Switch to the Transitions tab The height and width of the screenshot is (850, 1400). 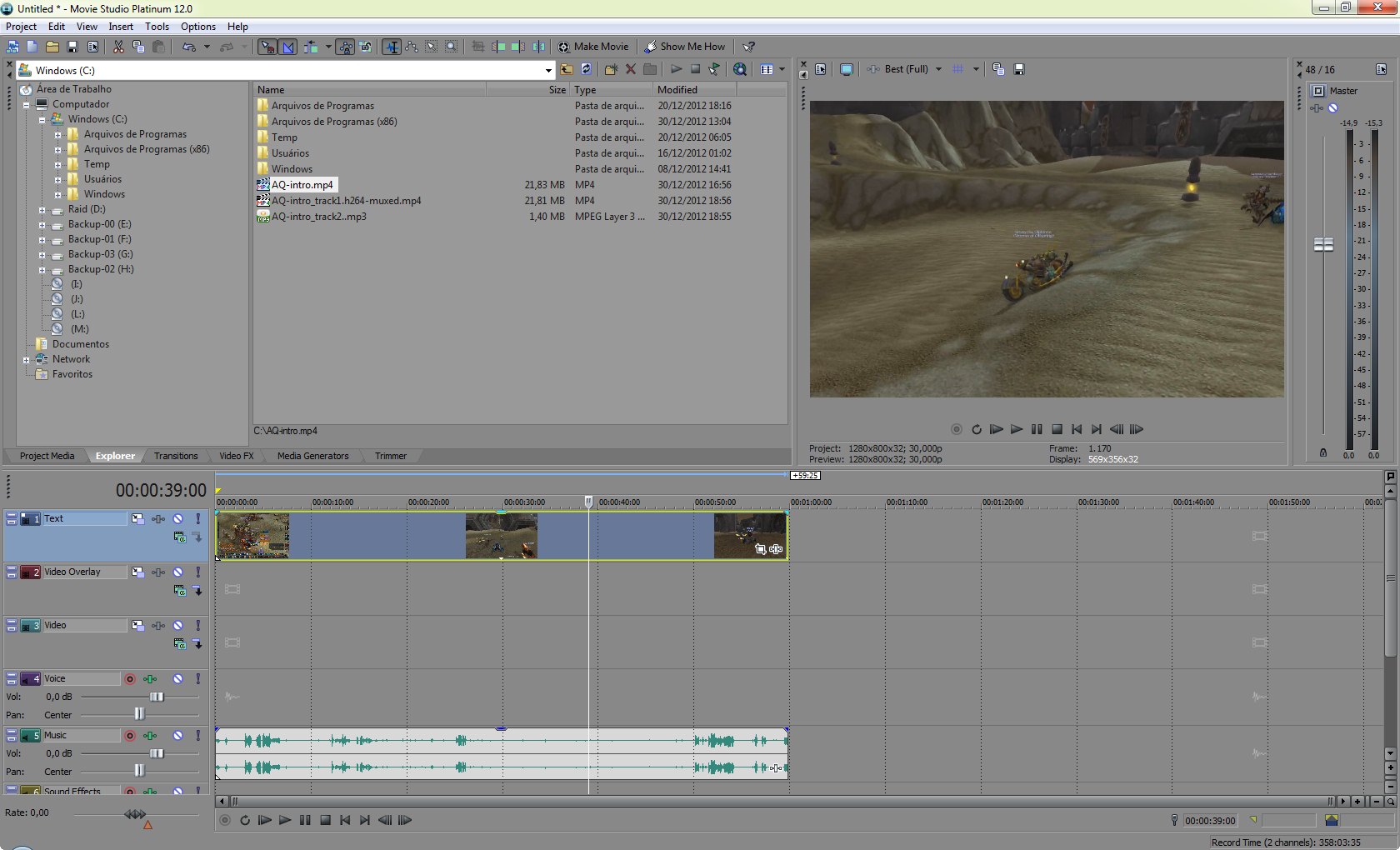tap(176, 456)
